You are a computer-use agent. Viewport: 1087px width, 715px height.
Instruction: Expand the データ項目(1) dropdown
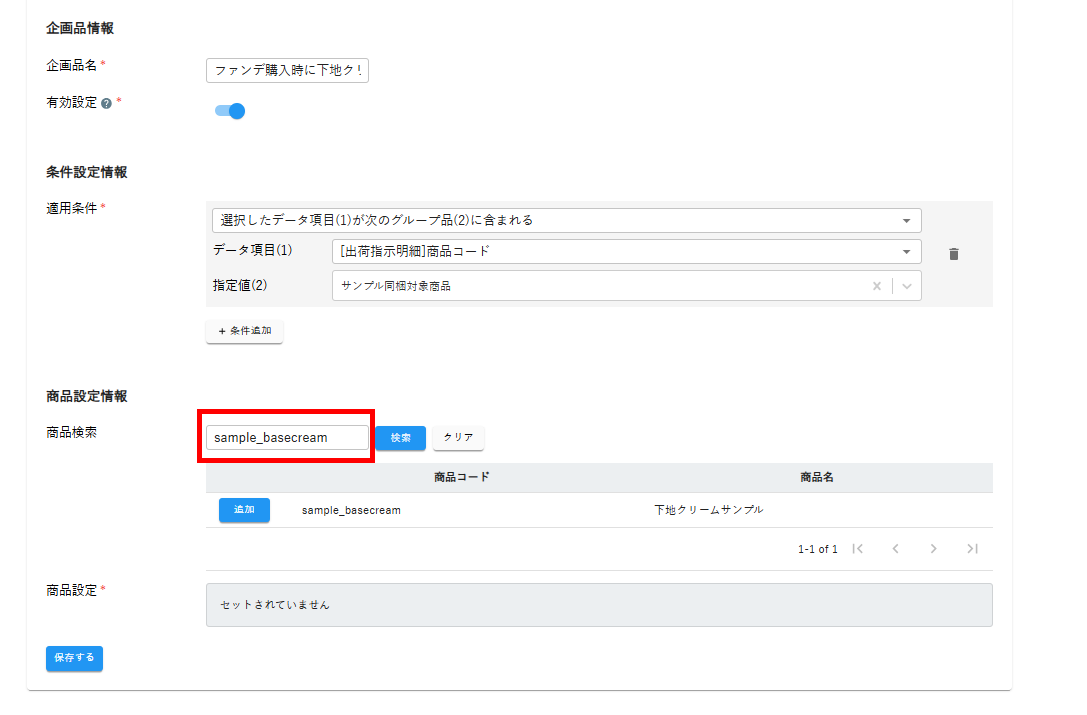pyautogui.click(x=626, y=252)
